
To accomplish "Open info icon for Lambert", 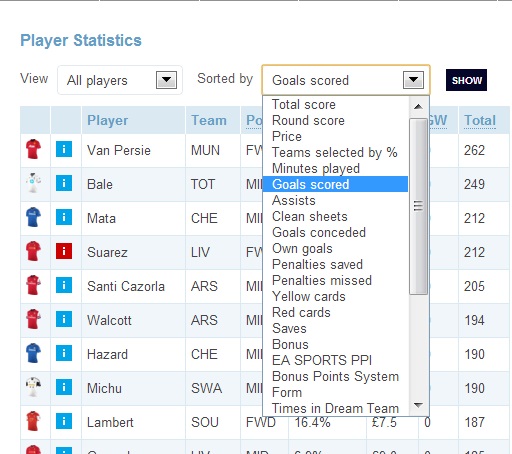I will [x=64, y=421].
